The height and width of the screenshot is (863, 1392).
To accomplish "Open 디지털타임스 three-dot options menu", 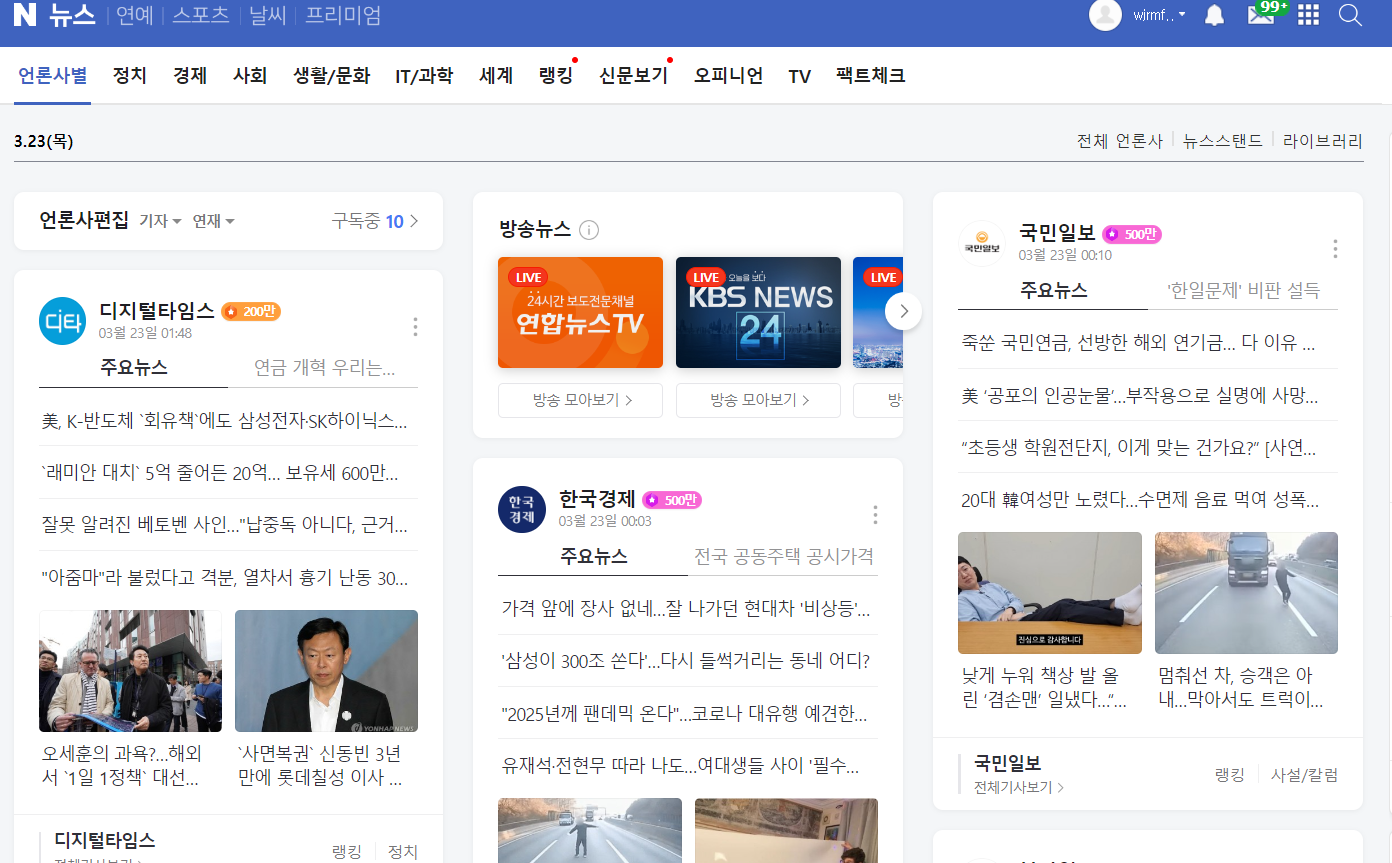I will (x=415, y=326).
